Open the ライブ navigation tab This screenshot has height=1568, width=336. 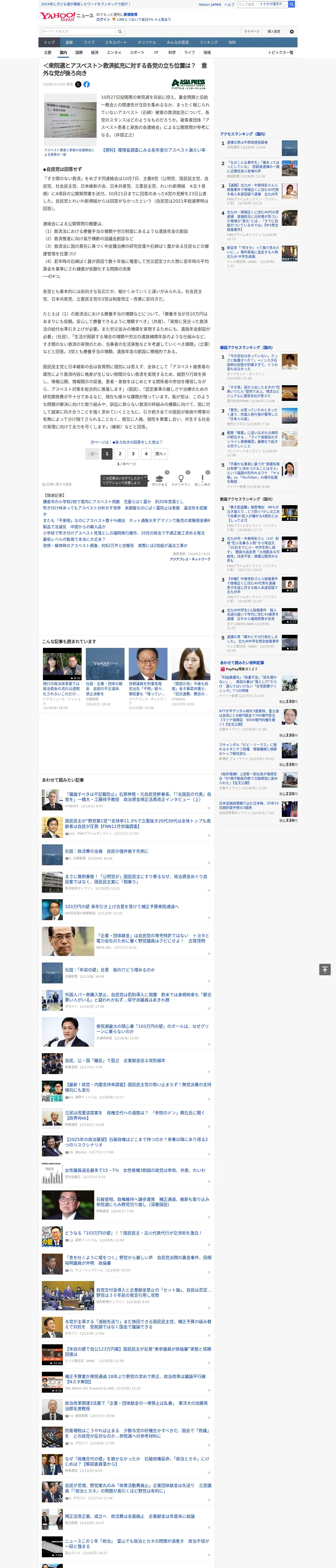point(89,43)
